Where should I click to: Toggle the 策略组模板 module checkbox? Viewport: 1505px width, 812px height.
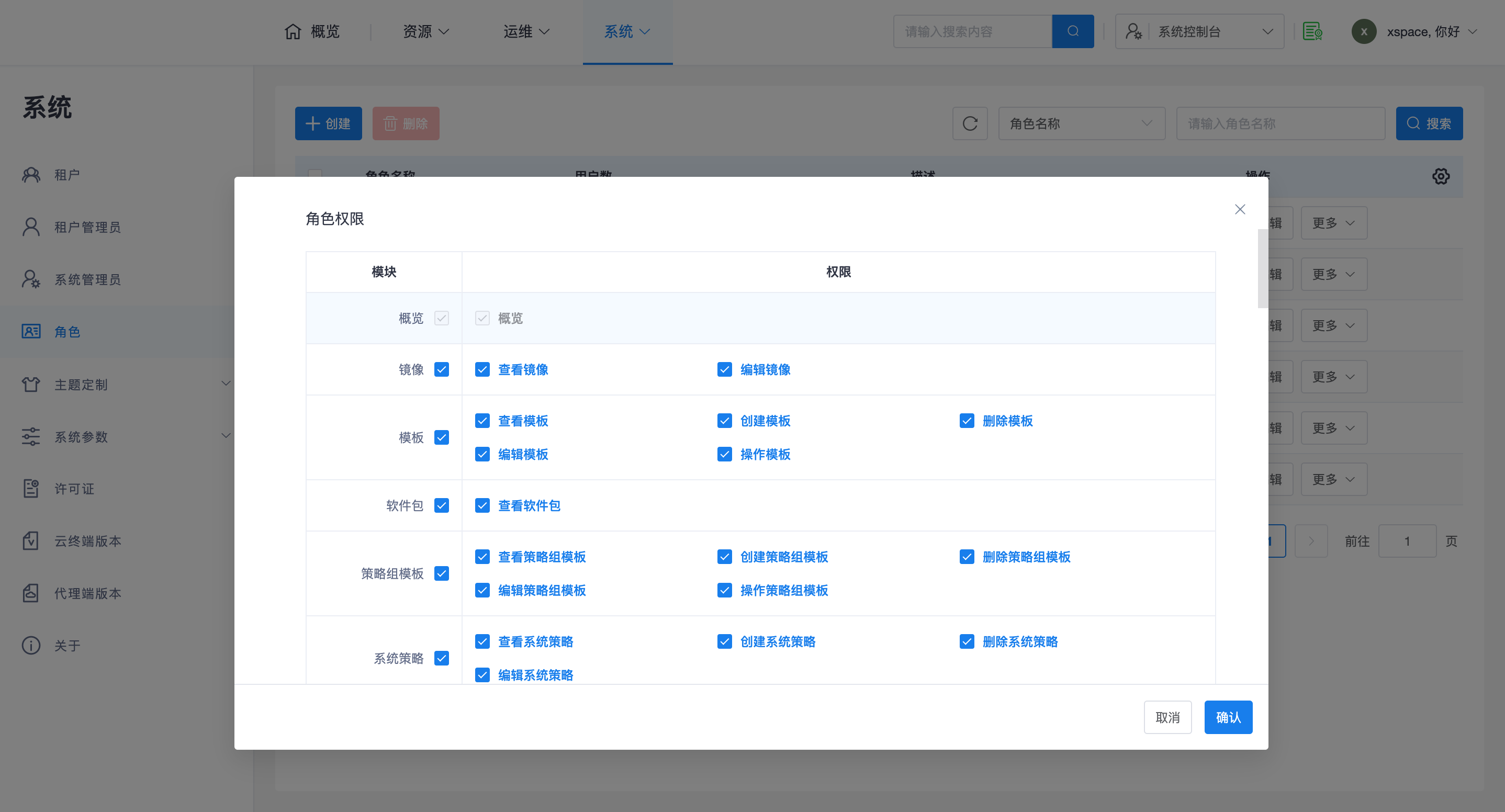(x=442, y=573)
